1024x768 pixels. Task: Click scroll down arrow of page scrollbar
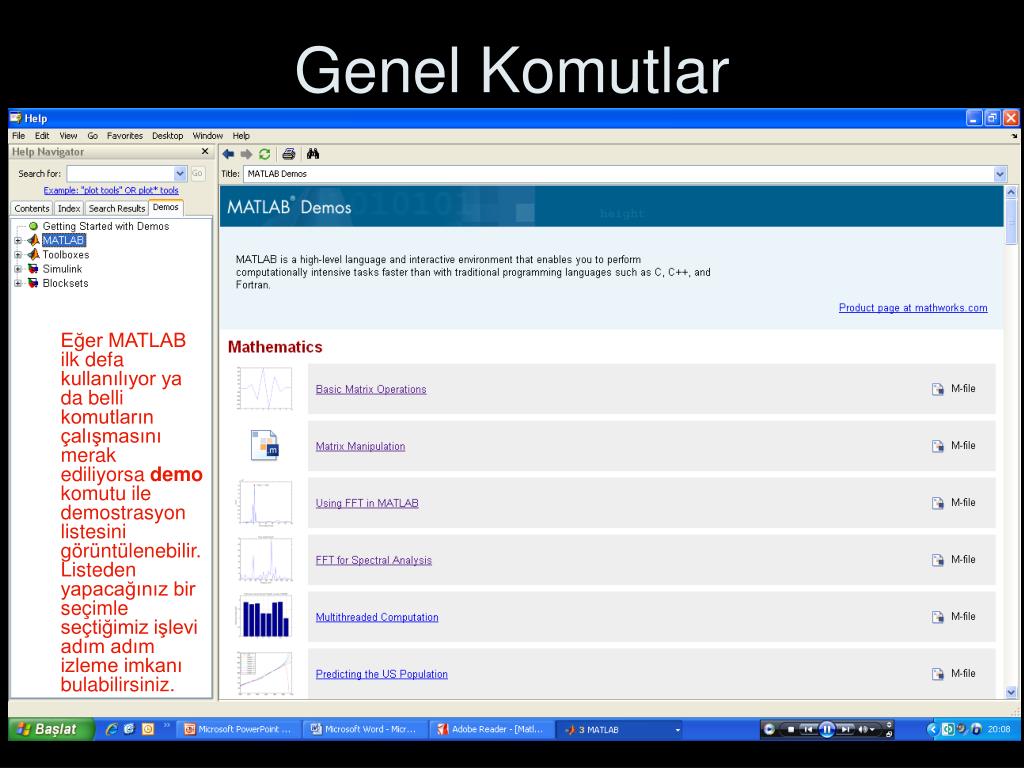click(x=1012, y=692)
